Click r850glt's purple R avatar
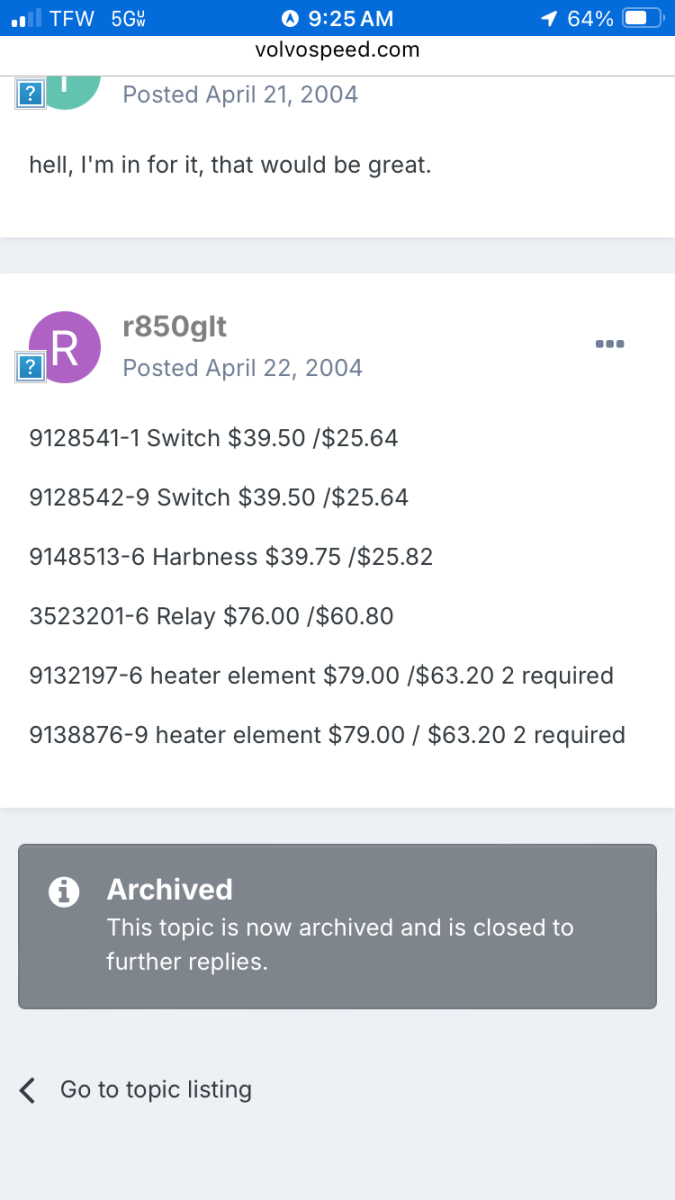675x1200 pixels. pyautogui.click(x=66, y=347)
